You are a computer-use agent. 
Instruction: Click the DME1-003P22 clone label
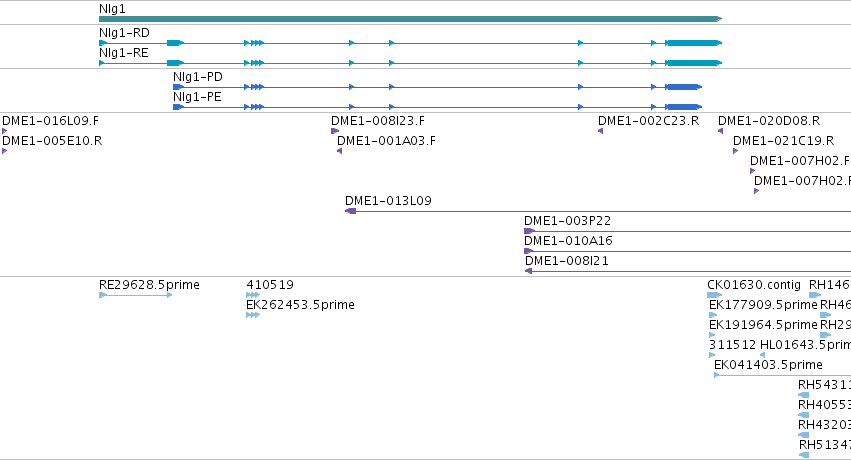coord(567,221)
